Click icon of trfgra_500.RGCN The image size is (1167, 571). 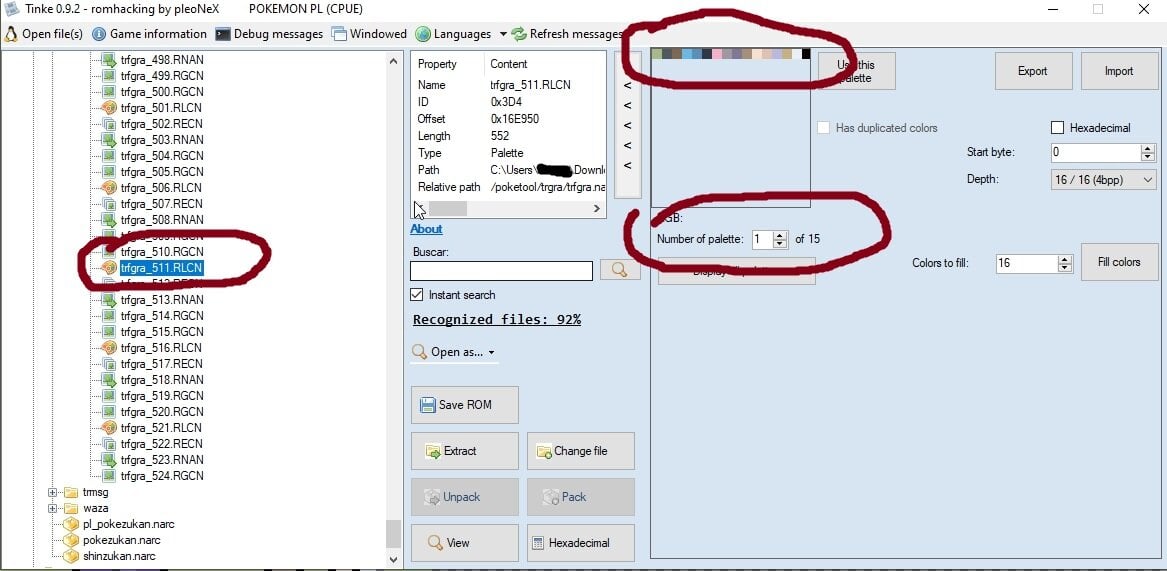(x=109, y=92)
